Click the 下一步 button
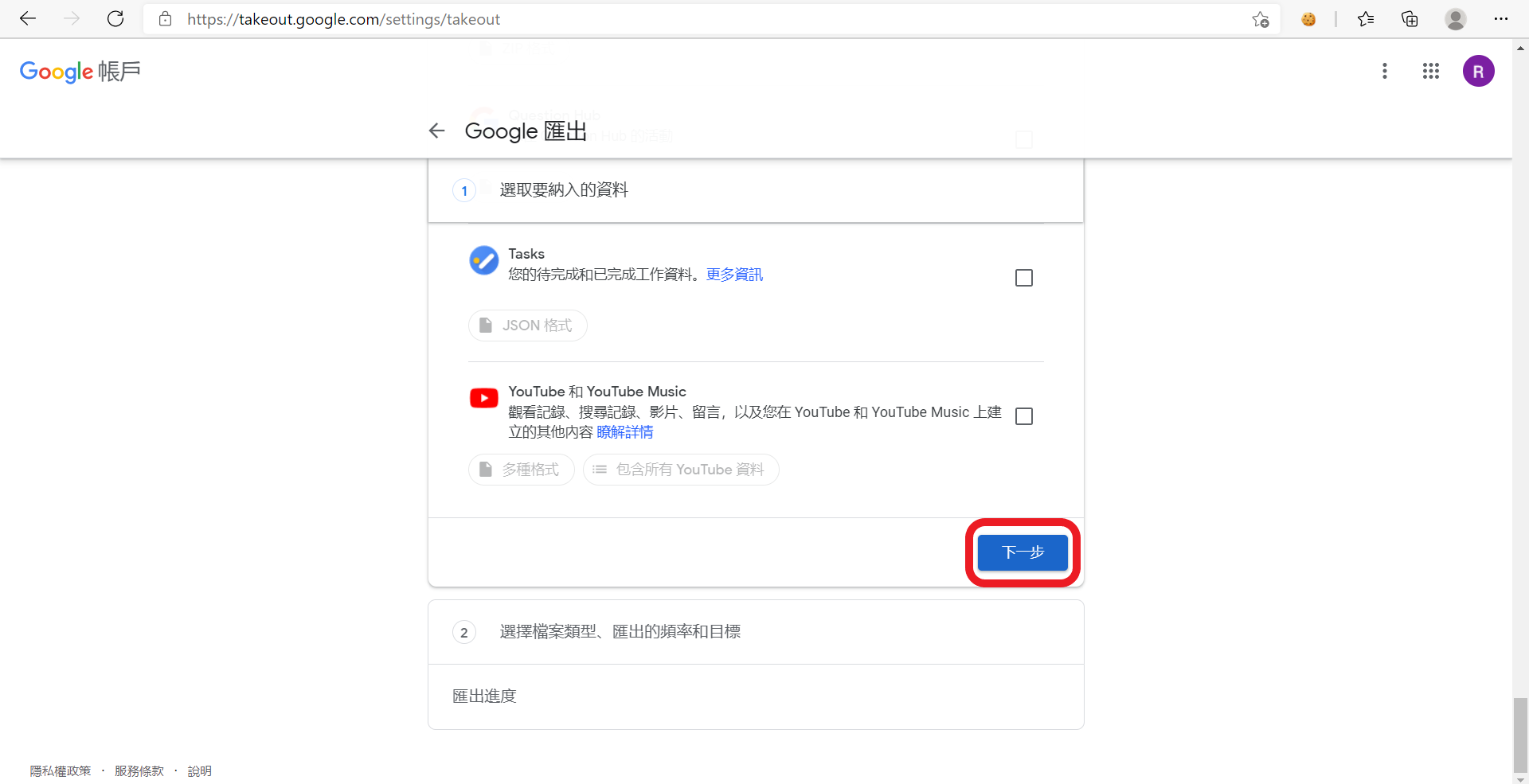The width and height of the screenshot is (1529, 784). pos(1023,552)
